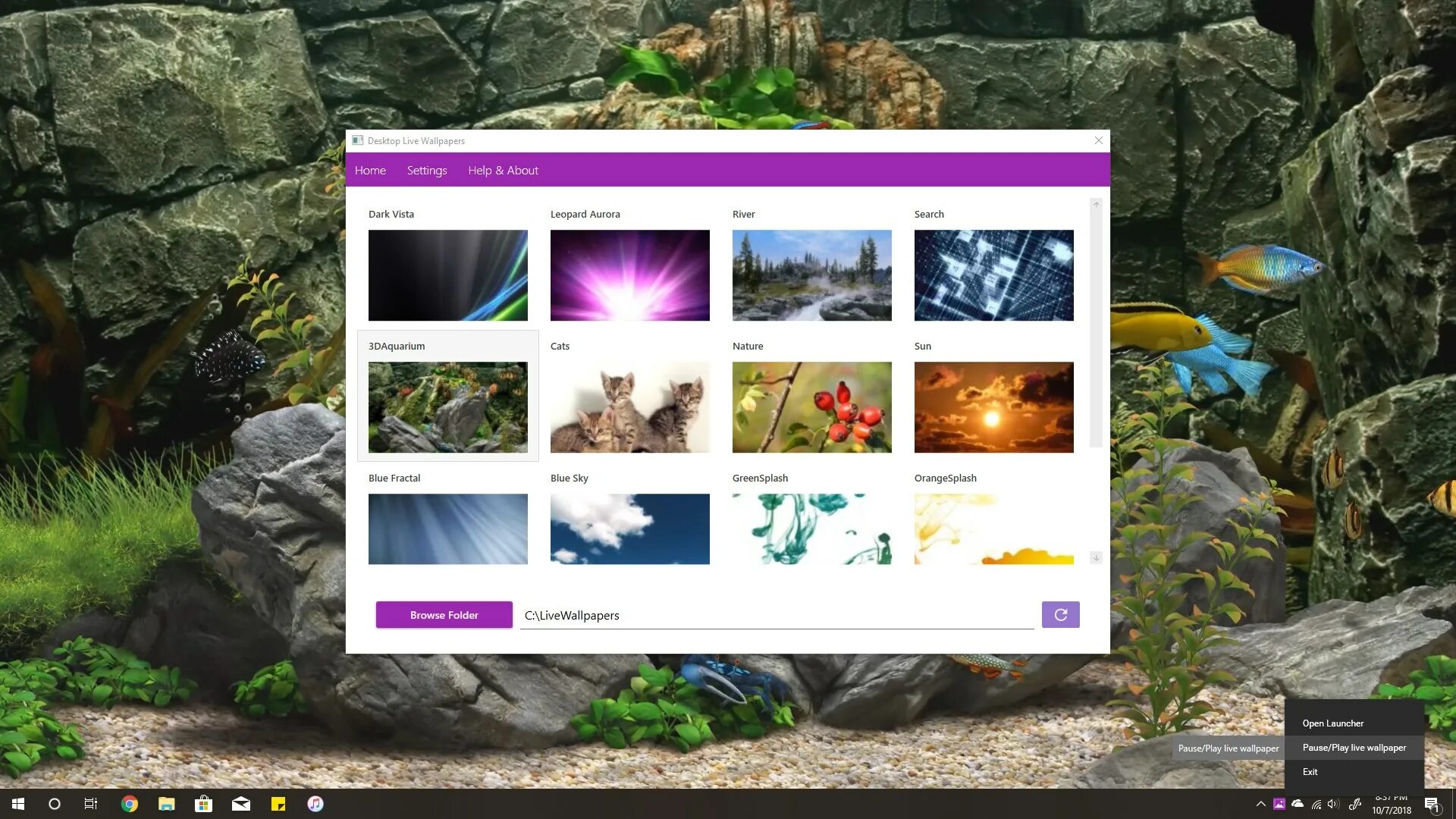1456x819 pixels.
Task: Select the Leopard Aurora wallpaper thumbnail
Action: [x=630, y=275]
